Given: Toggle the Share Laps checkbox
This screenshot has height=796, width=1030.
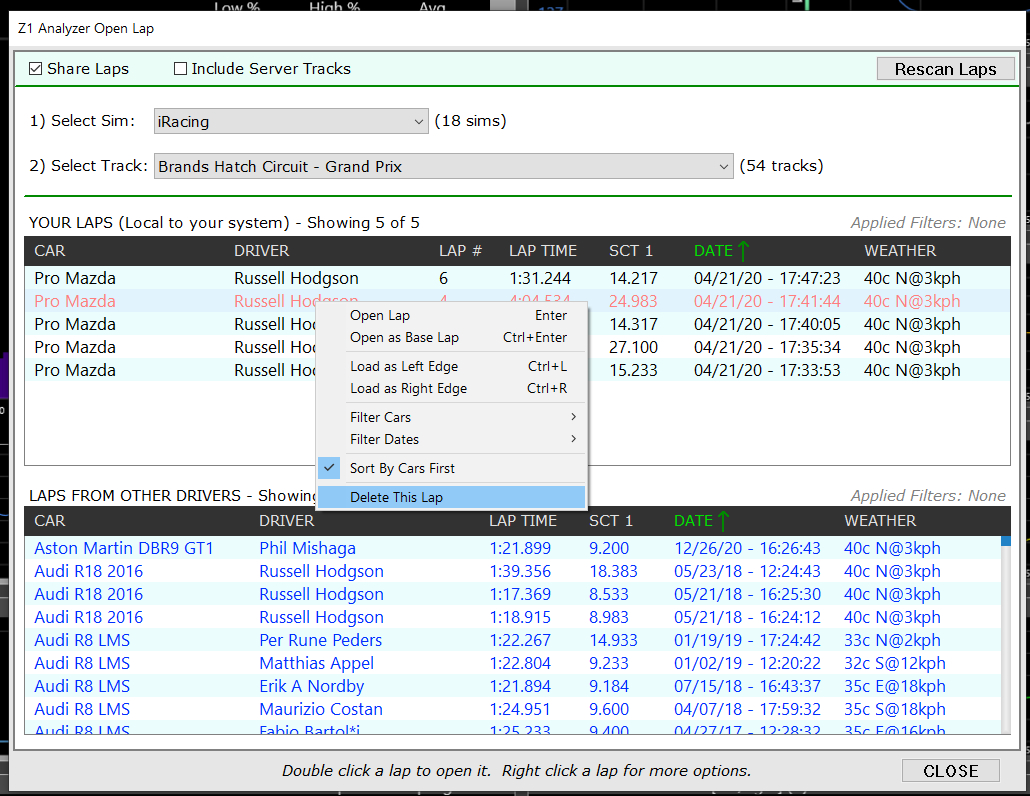Looking at the screenshot, I should [x=35, y=69].
